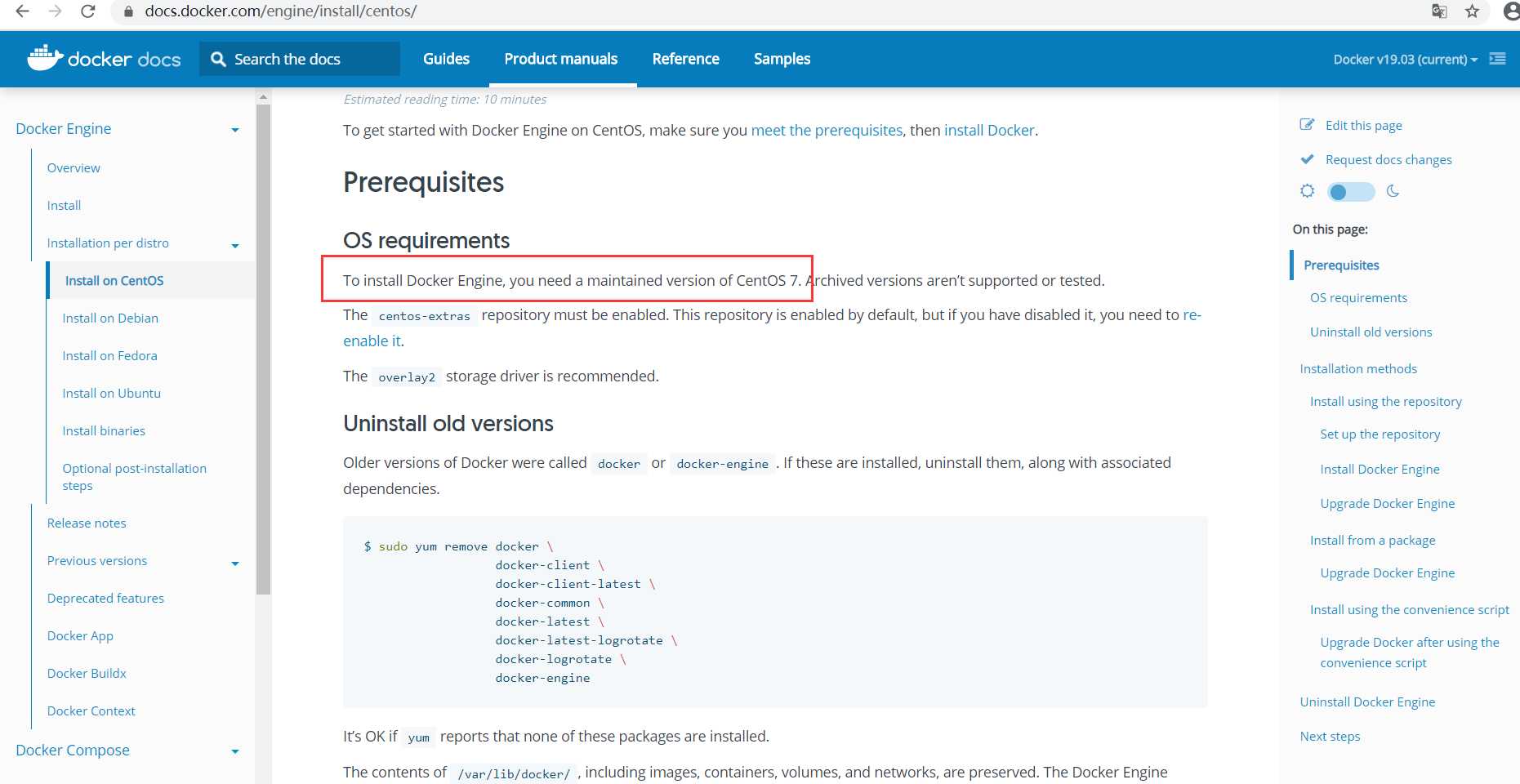Click the Edit this page link
1520x784 pixels.
click(1363, 125)
